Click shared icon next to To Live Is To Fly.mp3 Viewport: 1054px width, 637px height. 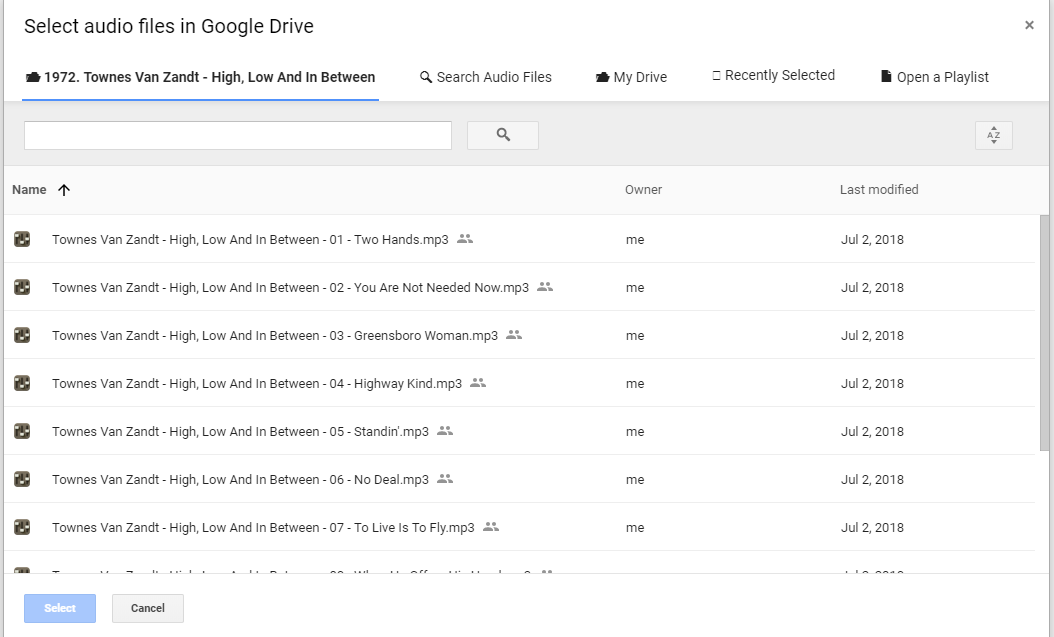click(491, 527)
